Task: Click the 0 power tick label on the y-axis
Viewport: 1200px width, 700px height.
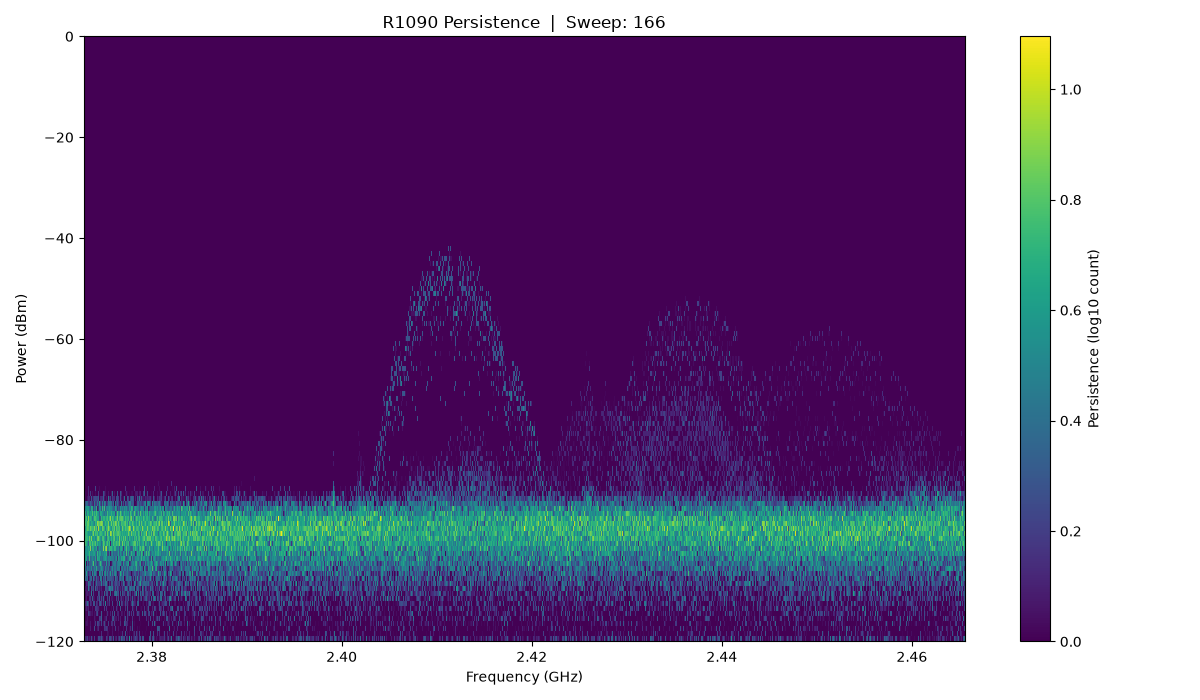Action: click(69, 37)
